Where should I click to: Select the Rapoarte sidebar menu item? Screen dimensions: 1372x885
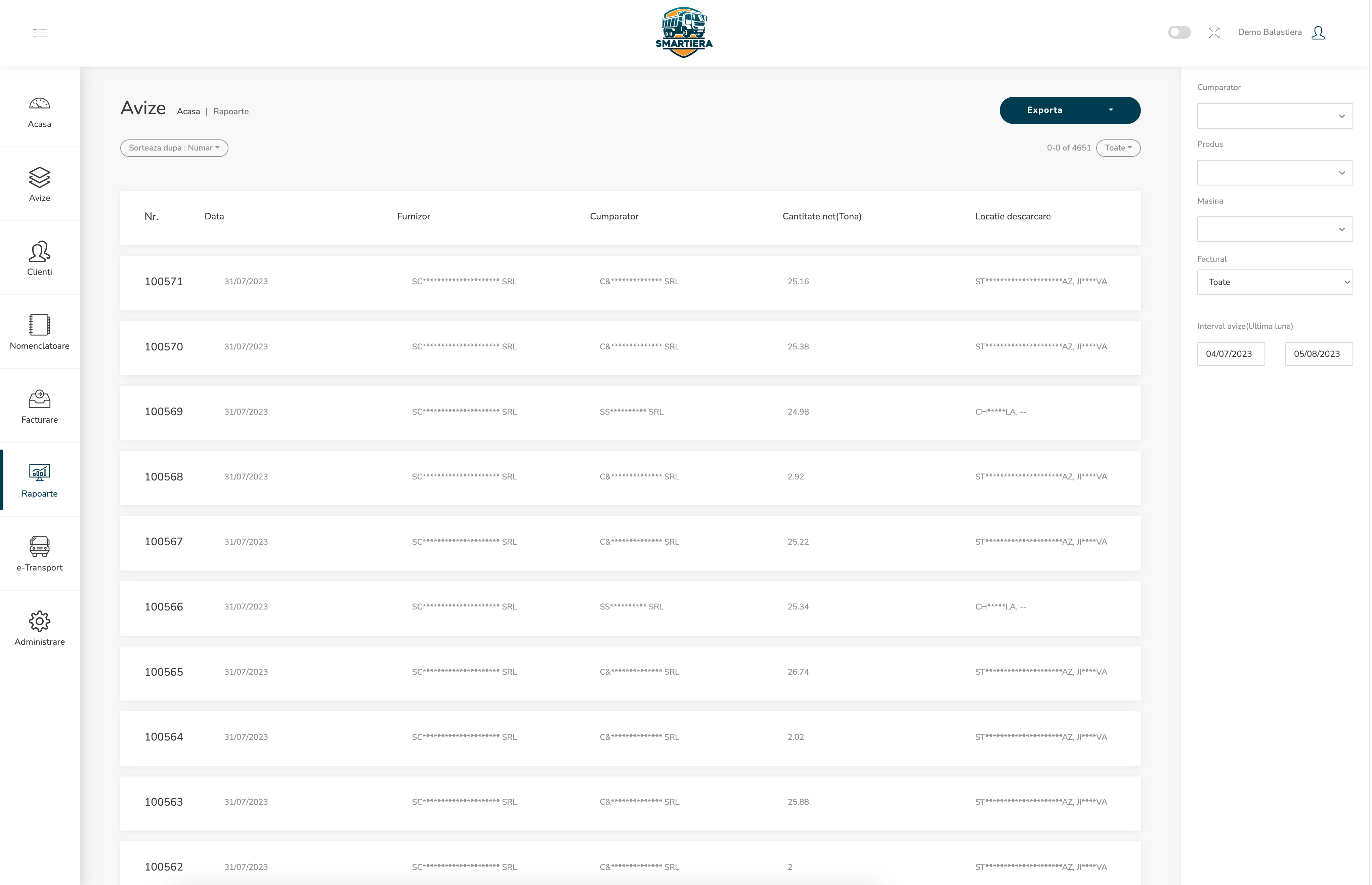click(x=39, y=480)
